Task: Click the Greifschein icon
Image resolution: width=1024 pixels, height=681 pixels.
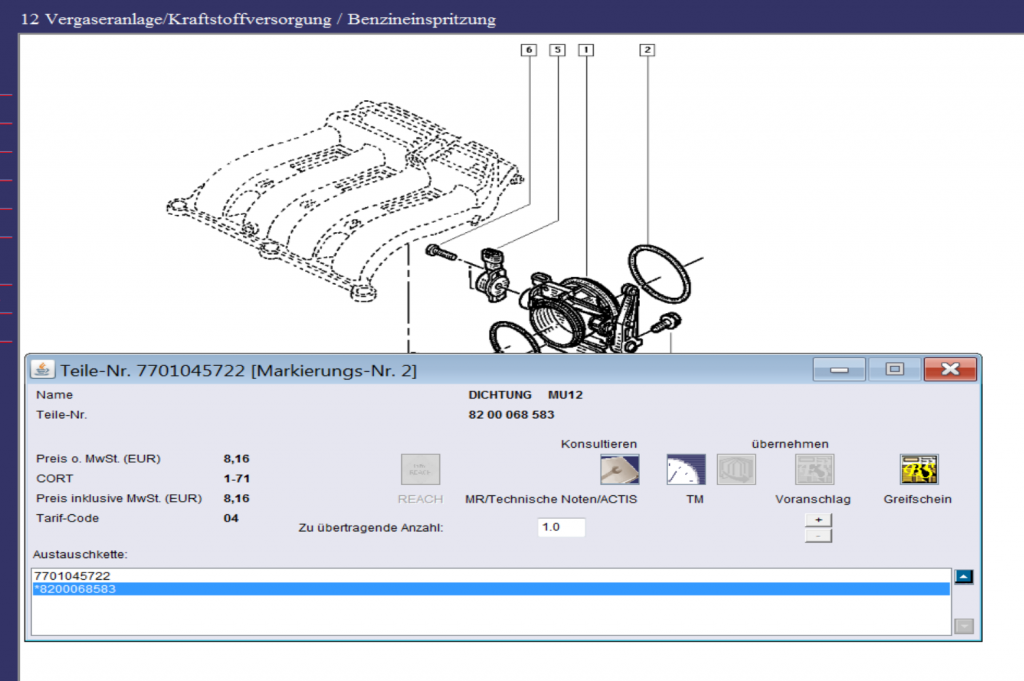Action: [x=918, y=469]
